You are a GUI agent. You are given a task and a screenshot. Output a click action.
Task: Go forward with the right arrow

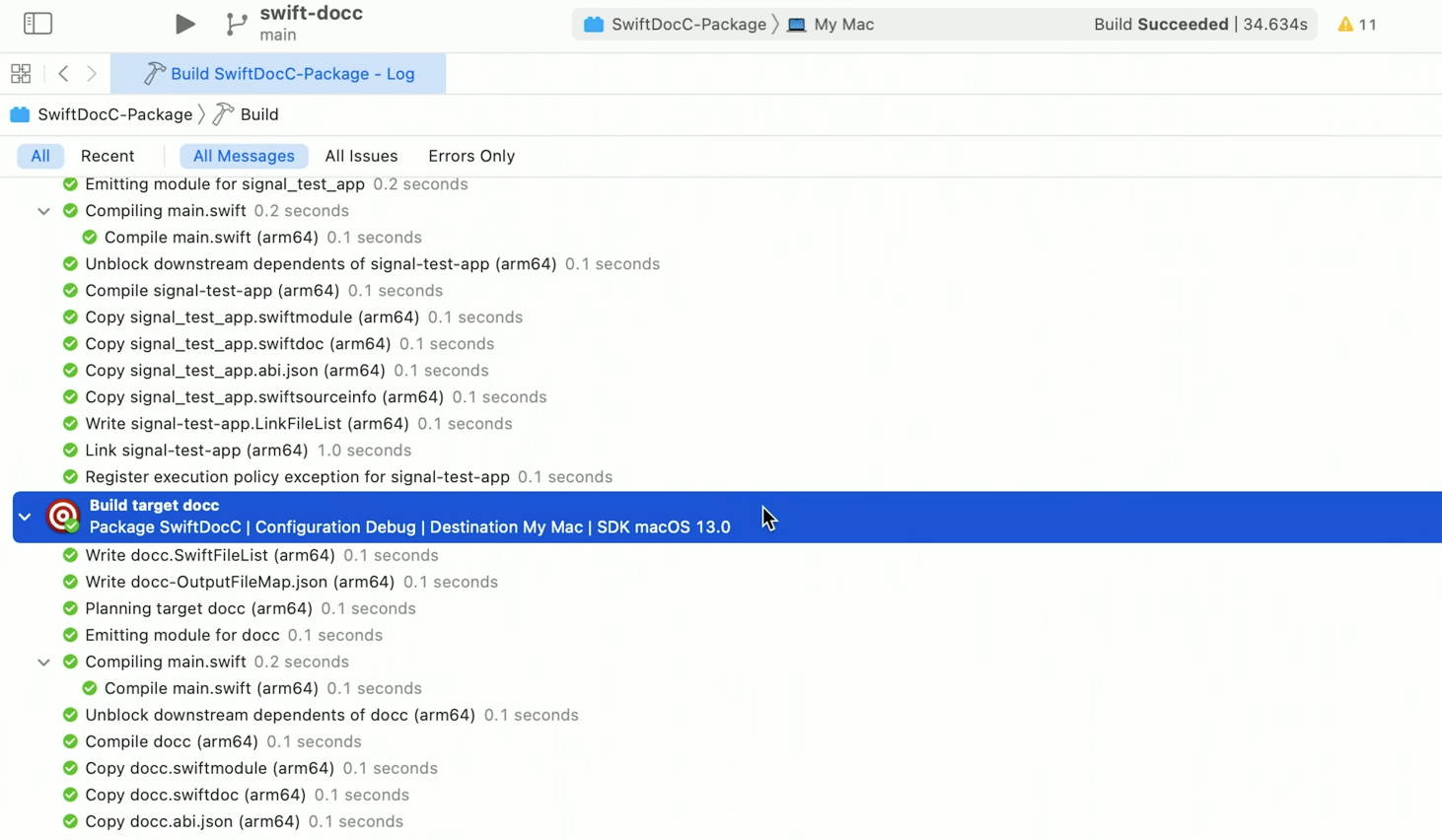(x=92, y=74)
